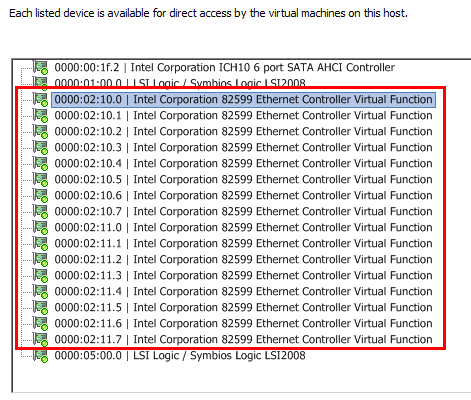
Task: Click the device icon for 0000:02:11.4
Action: pos(41,291)
